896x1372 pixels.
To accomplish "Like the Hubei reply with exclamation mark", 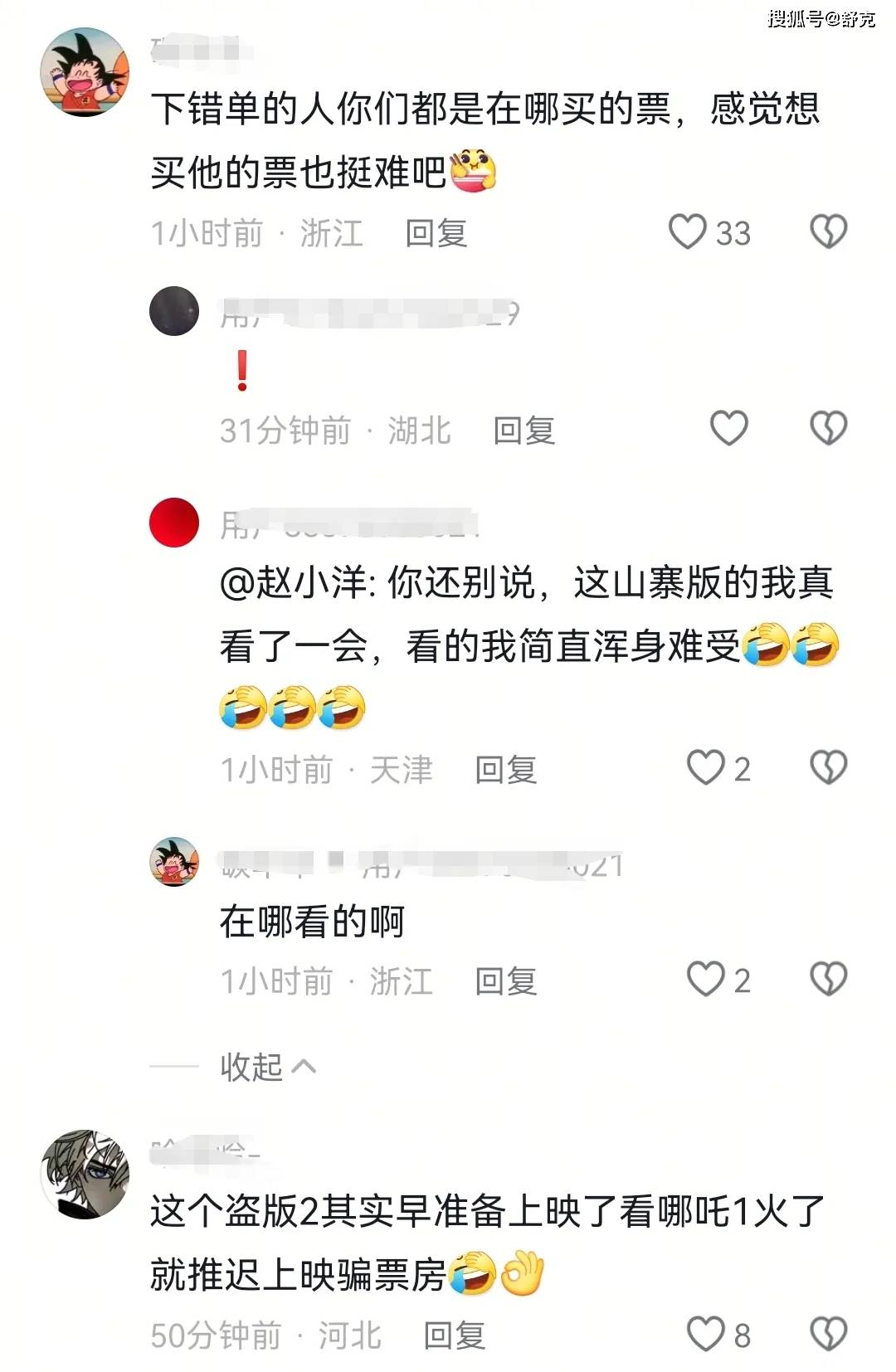I will click(x=729, y=429).
